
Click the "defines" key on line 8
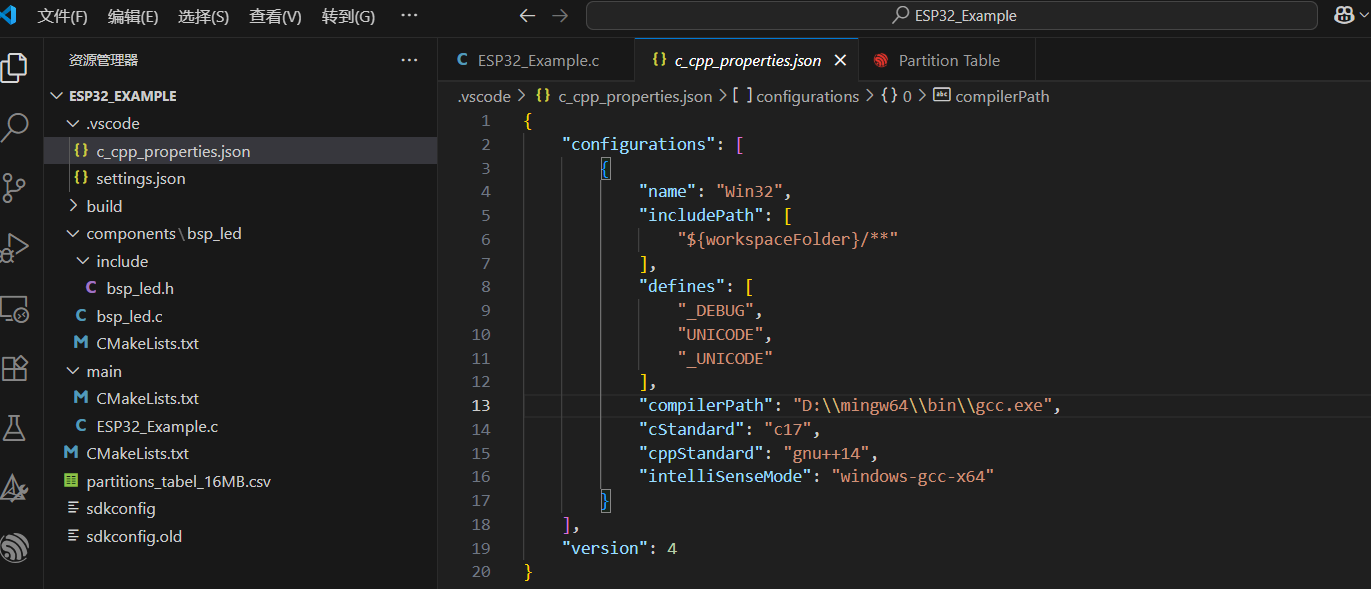click(x=682, y=286)
